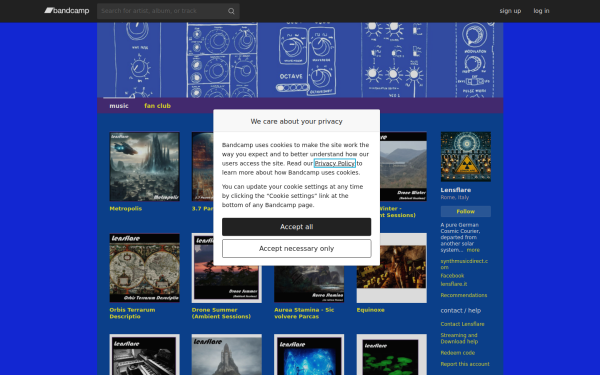Viewport: 600px width, 375px height.
Task: Open the album cover with green mushrooms
Action: [391, 355]
